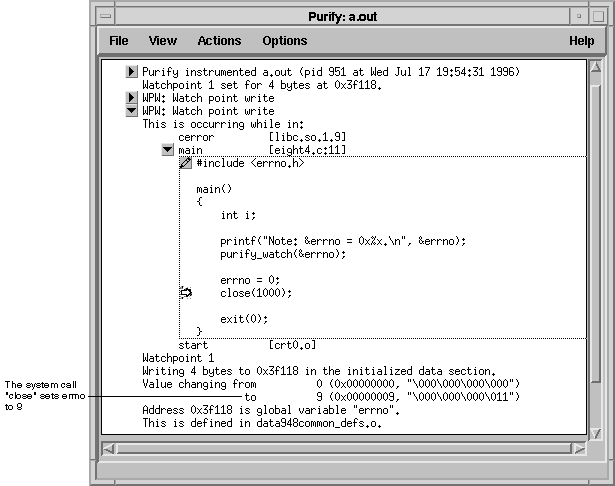The width and height of the screenshot is (615, 486).
Task: Expand the Purify instrumented a.out row
Action: pyautogui.click(x=131, y=72)
